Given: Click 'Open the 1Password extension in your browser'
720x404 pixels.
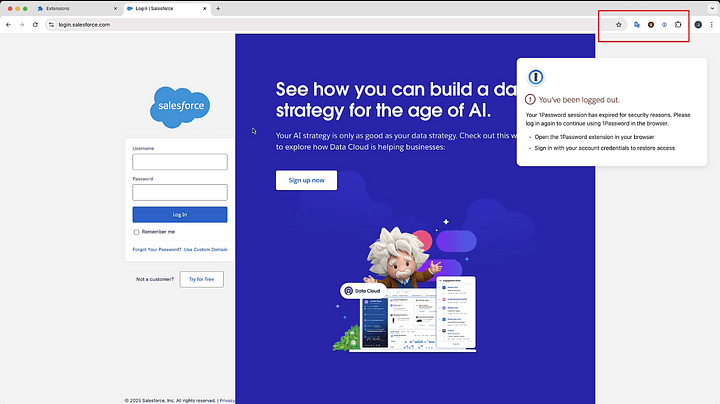Looking at the screenshot, I should click(x=594, y=137).
